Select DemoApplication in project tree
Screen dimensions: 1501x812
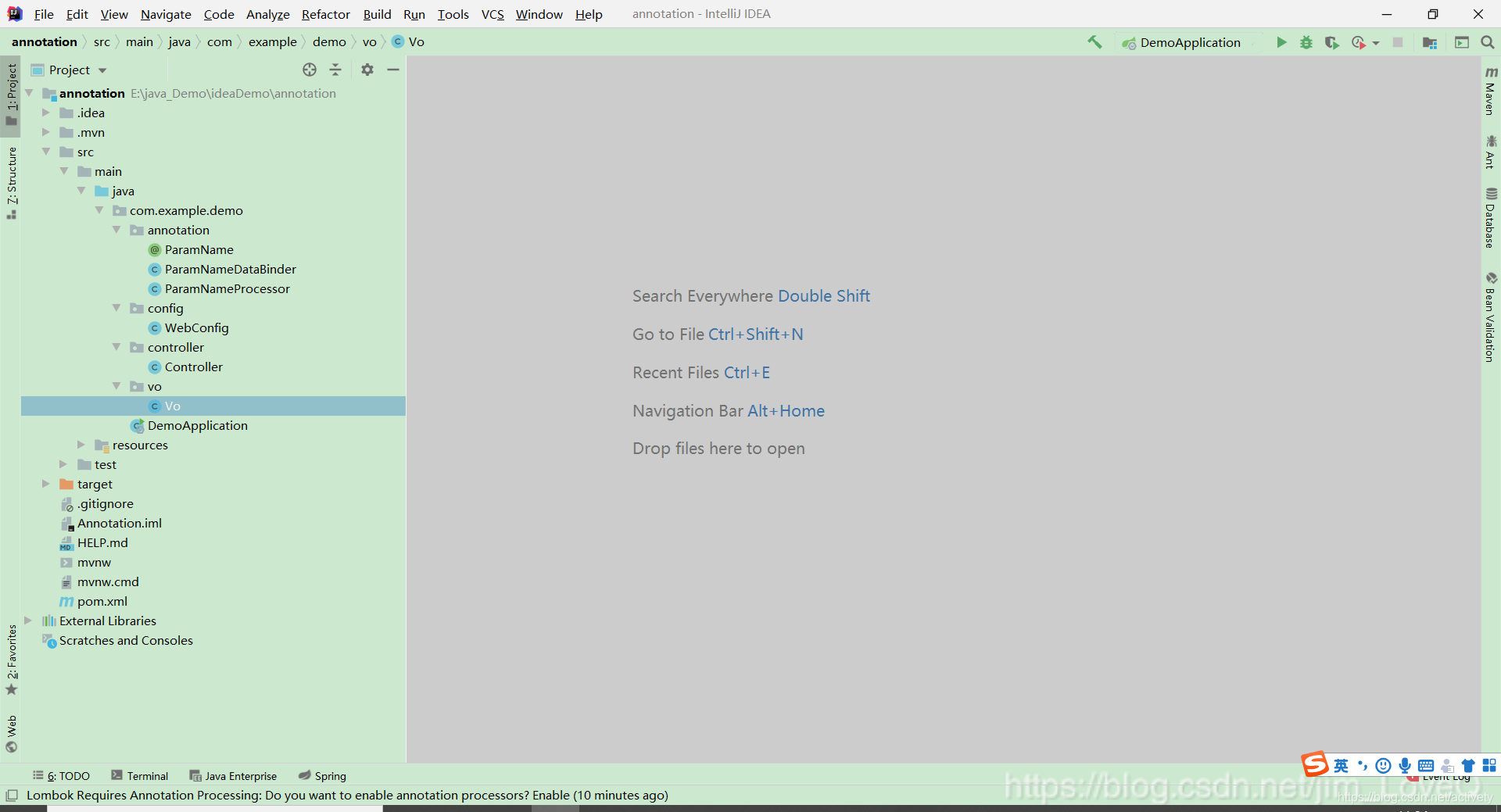tap(197, 425)
